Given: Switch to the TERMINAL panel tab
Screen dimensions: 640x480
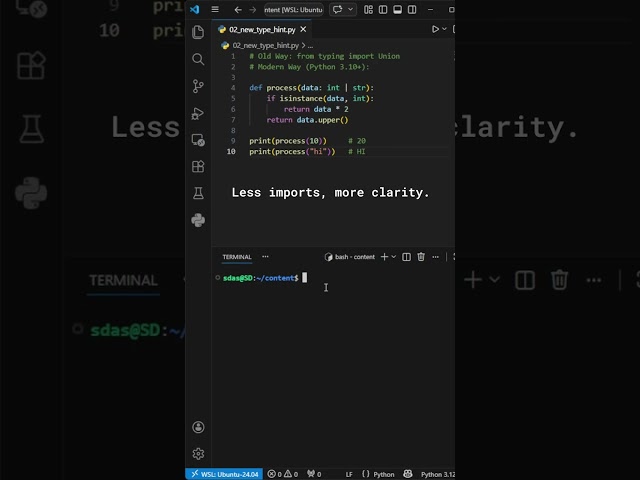Looking at the screenshot, I should (237, 257).
